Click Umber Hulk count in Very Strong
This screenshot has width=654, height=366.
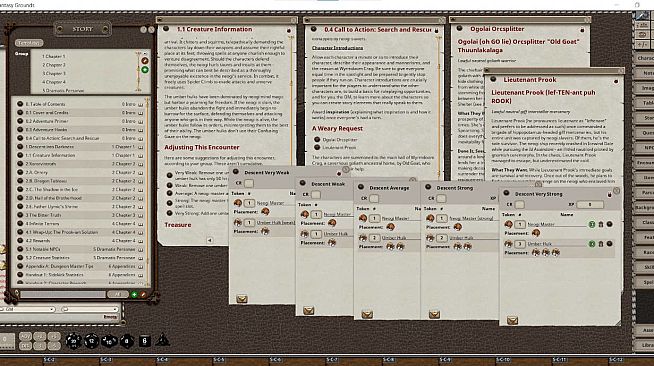pos(520,244)
